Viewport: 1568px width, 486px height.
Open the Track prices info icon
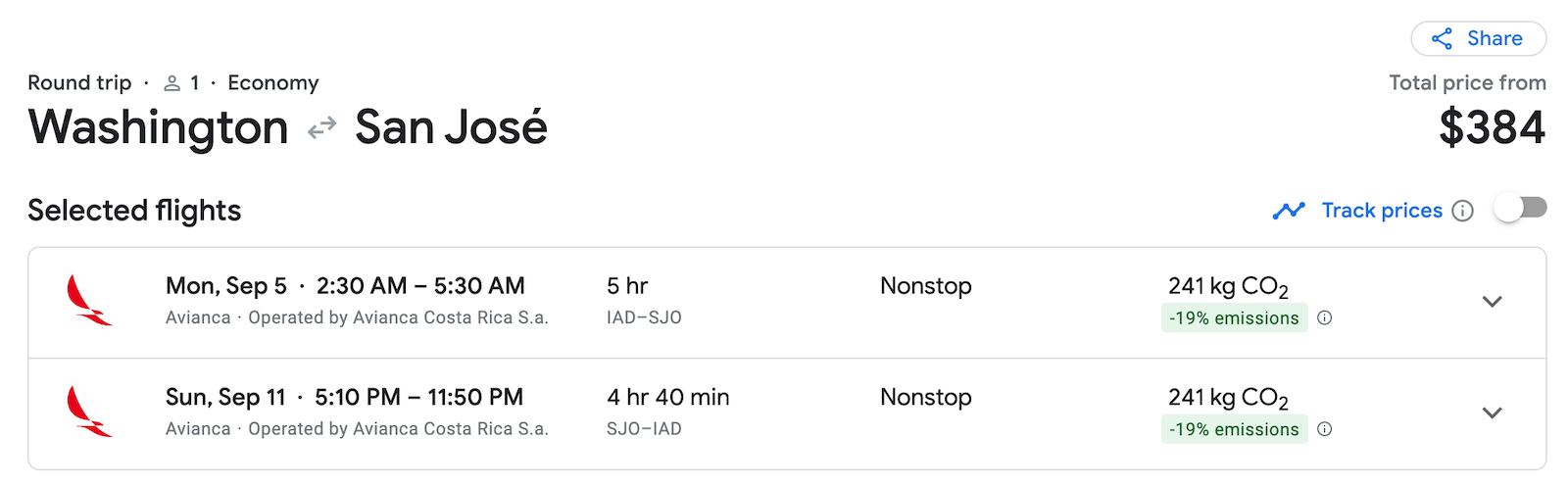click(1462, 211)
